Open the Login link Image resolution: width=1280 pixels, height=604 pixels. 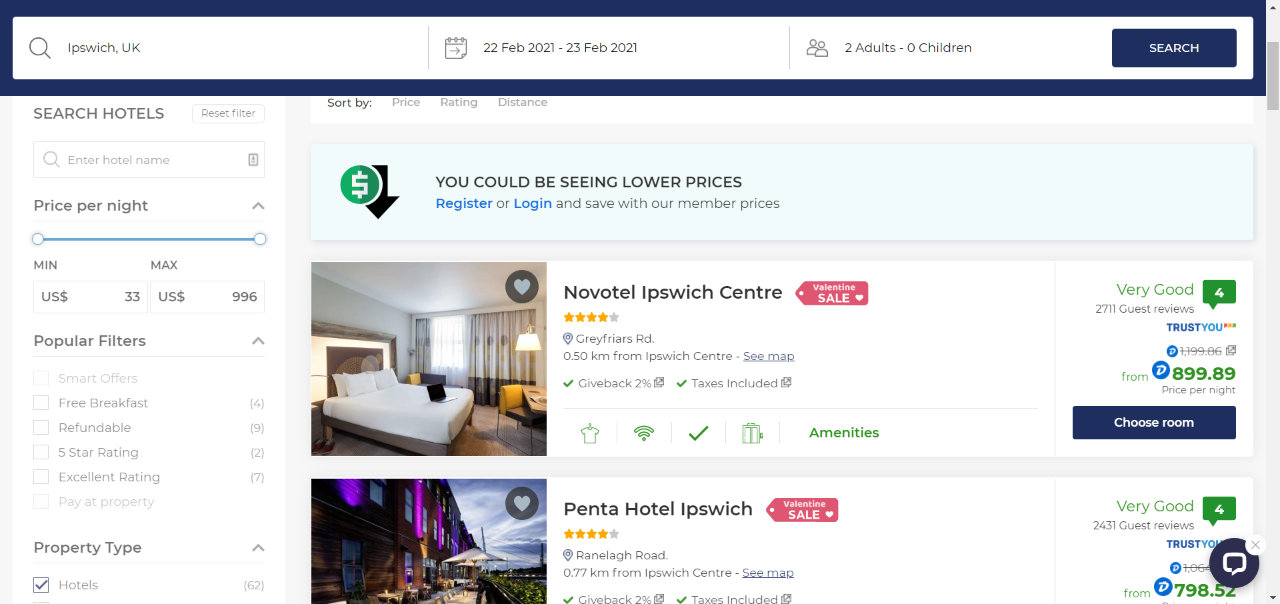[533, 203]
